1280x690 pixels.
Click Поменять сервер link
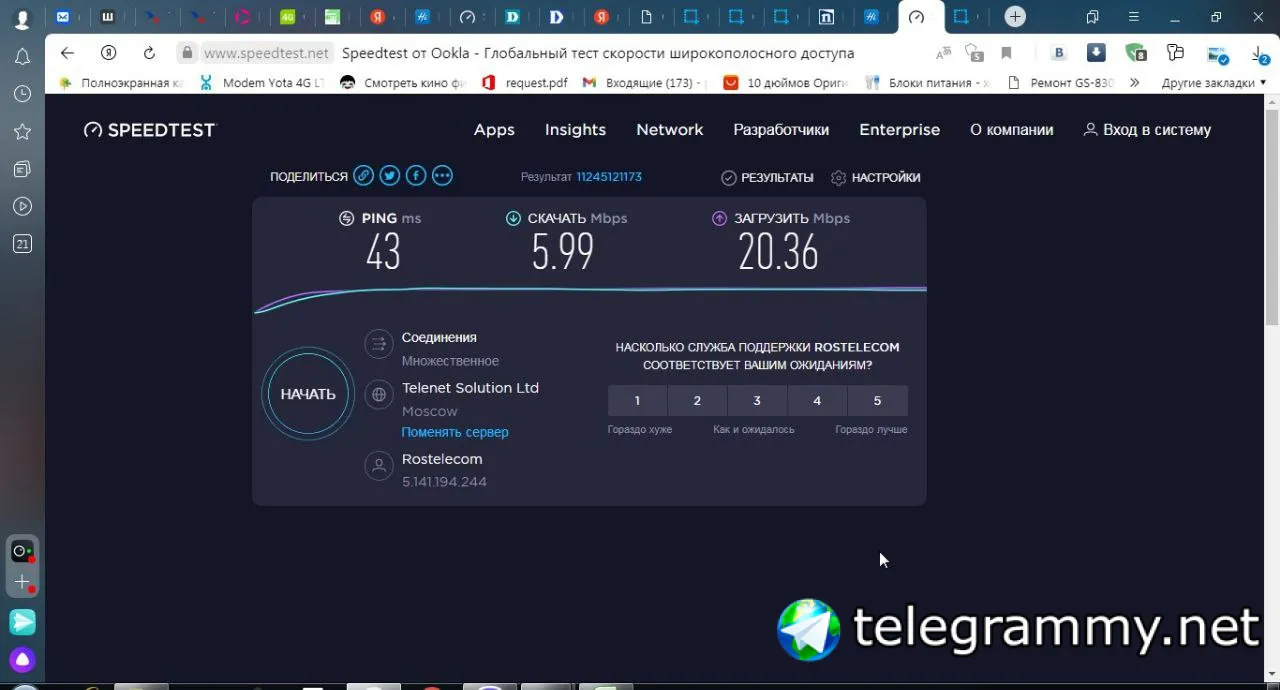[x=455, y=432]
